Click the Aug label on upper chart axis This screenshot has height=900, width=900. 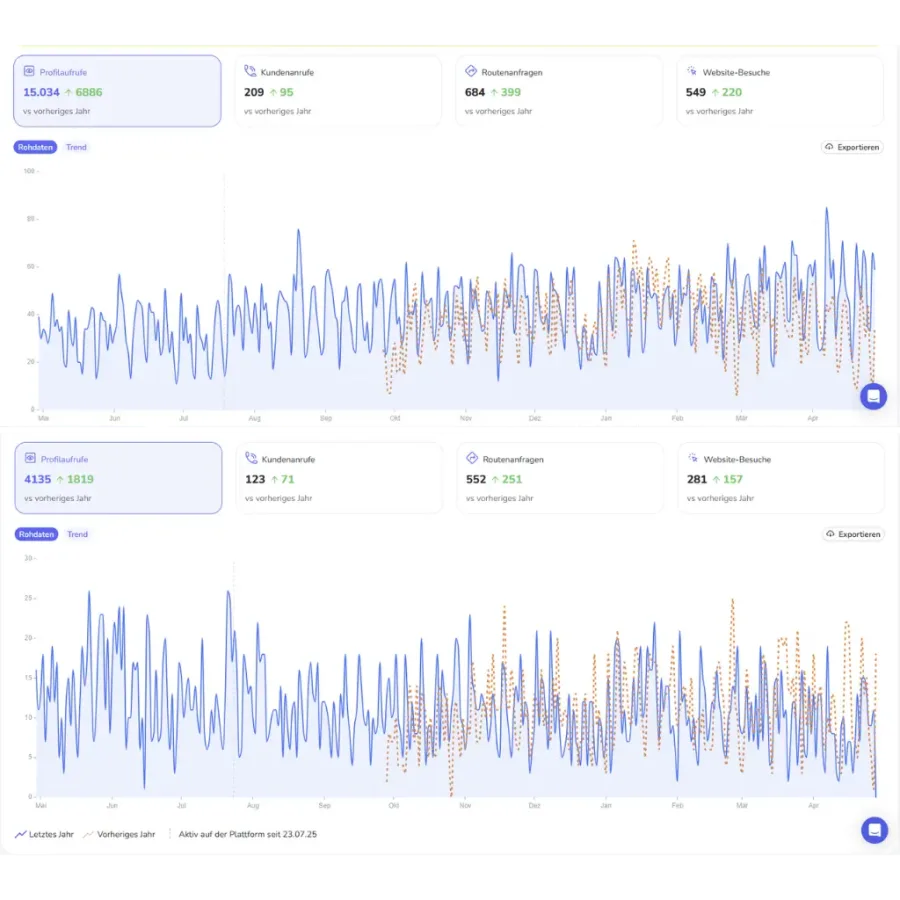(254, 418)
